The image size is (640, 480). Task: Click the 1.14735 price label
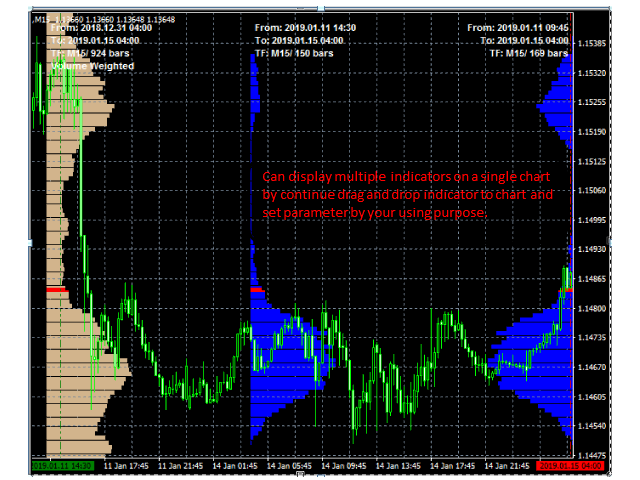(x=592, y=338)
